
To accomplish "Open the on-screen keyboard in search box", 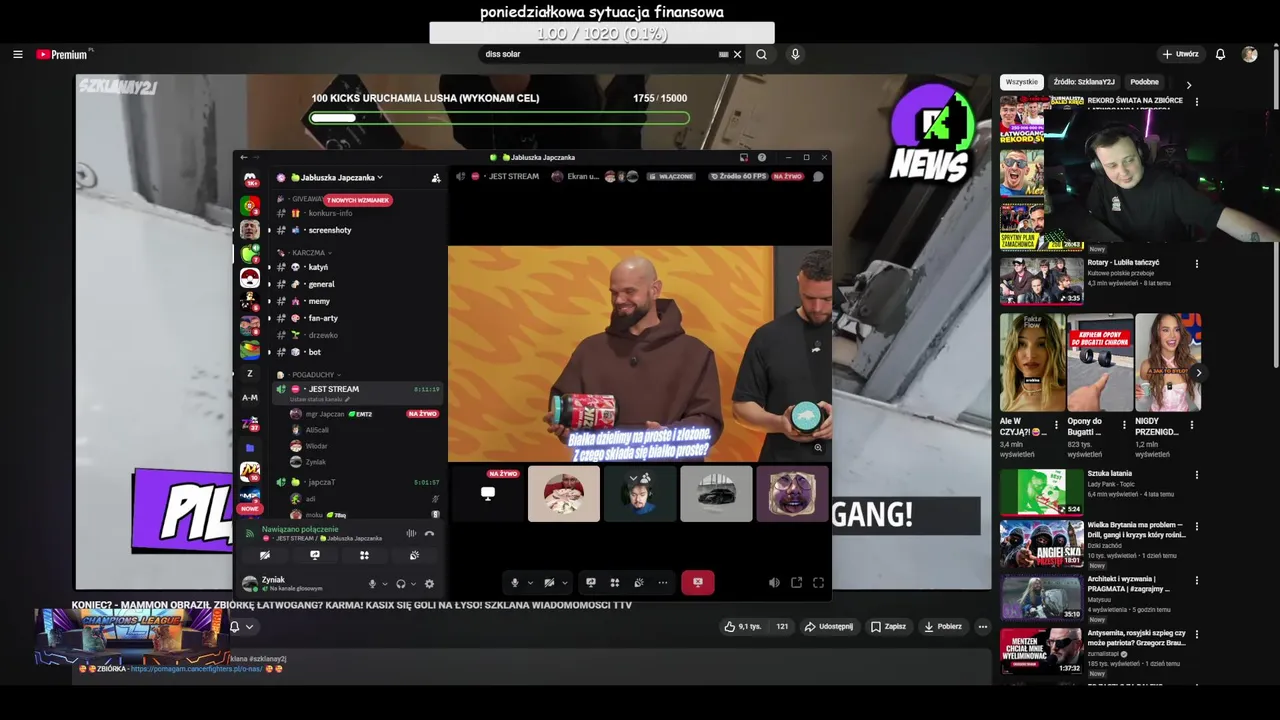I will coord(723,54).
